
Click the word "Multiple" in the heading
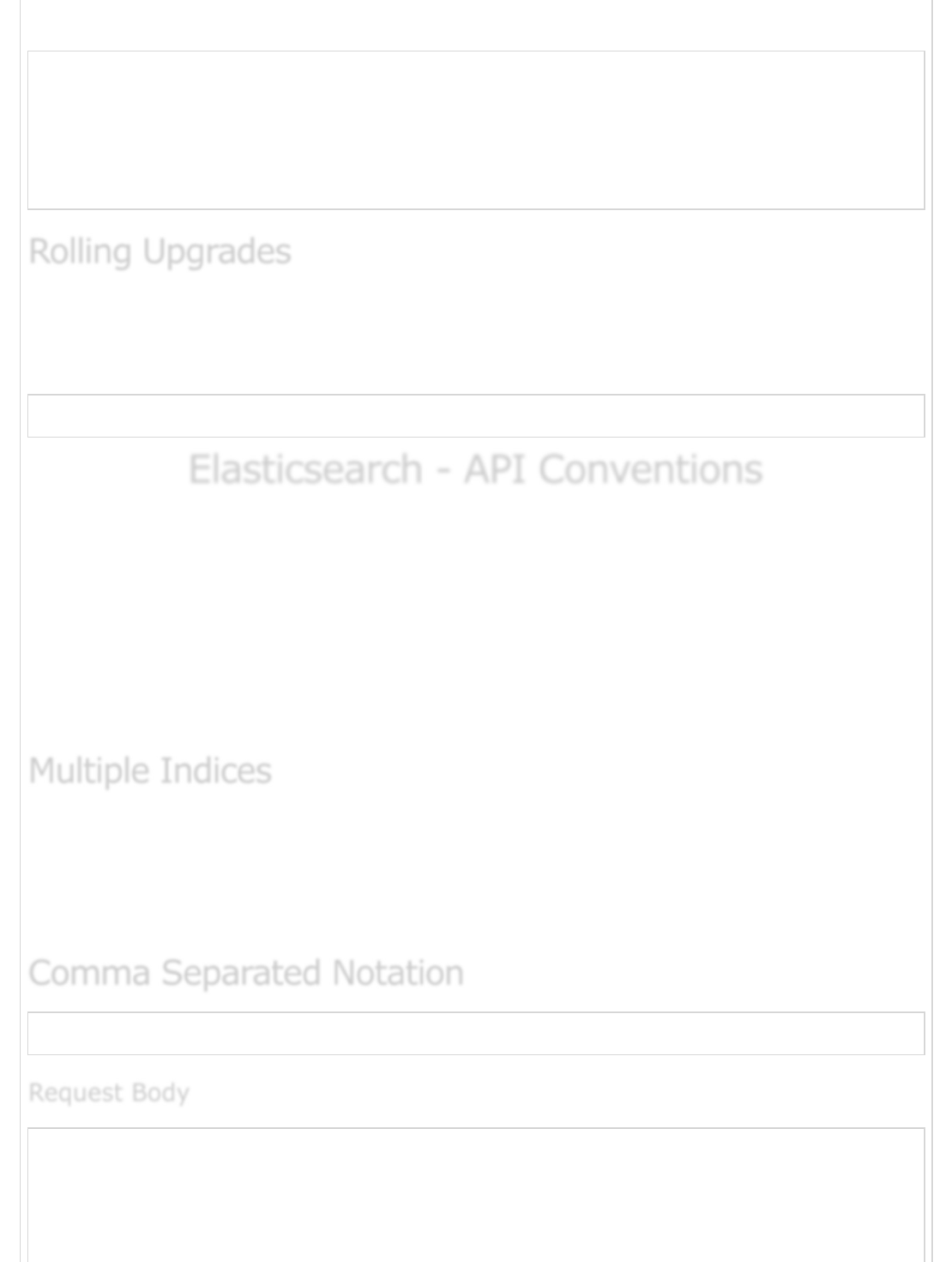click(88, 770)
